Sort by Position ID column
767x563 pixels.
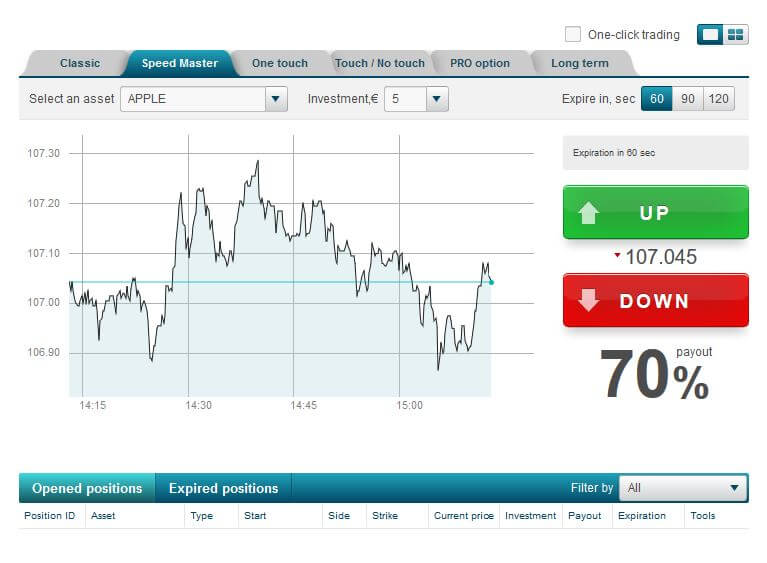click(49, 516)
